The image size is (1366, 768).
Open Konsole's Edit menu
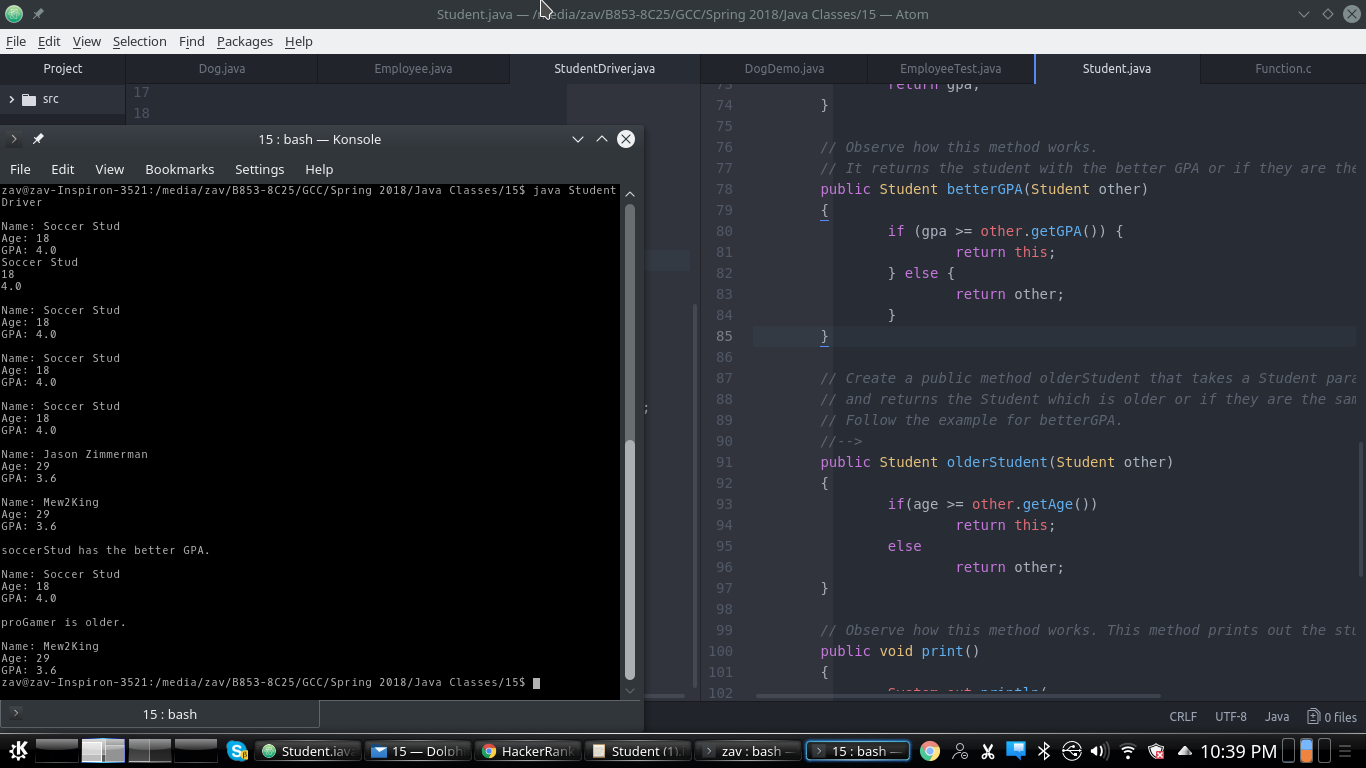[63, 169]
